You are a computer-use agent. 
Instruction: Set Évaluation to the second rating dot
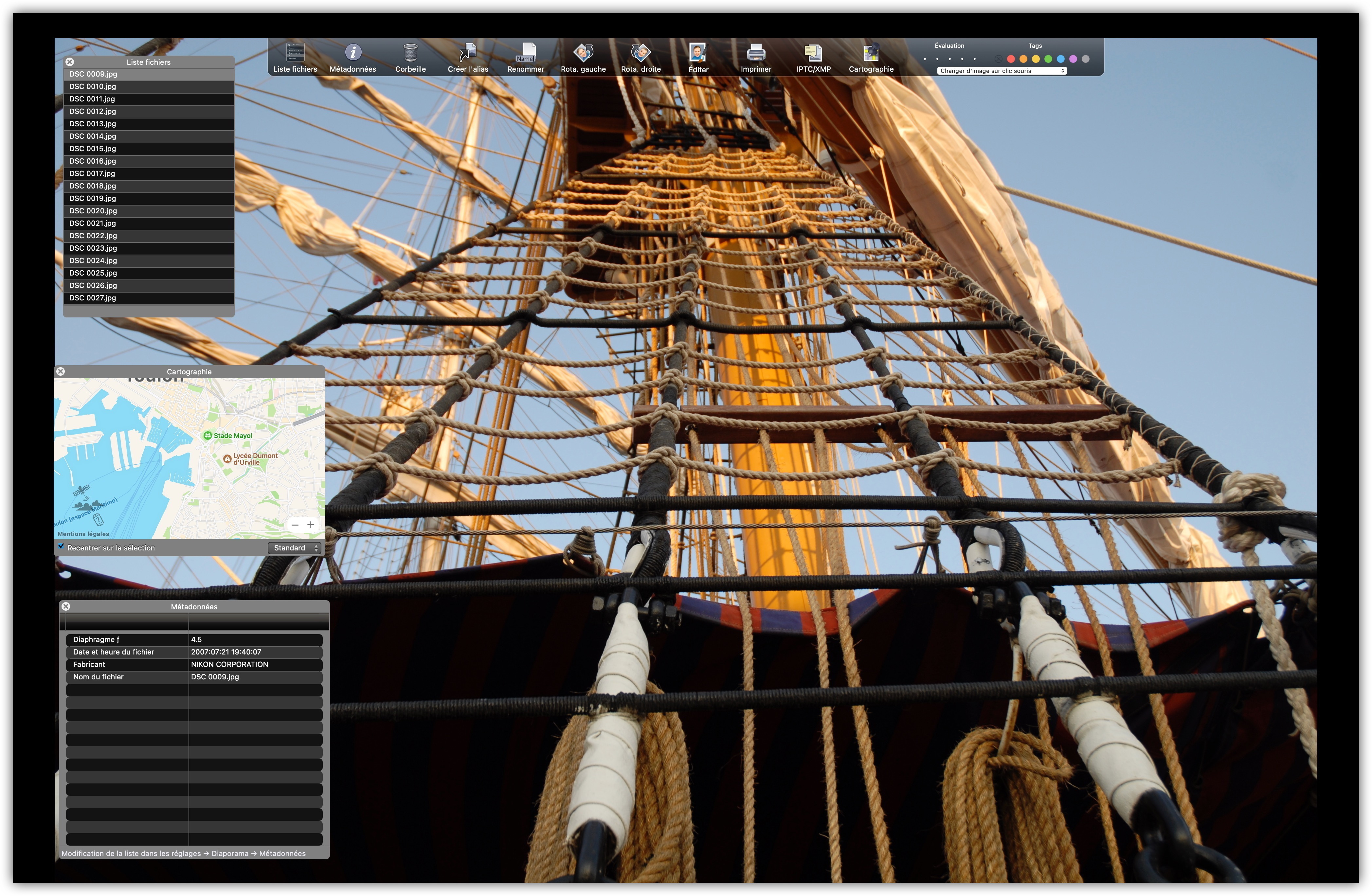[937, 59]
